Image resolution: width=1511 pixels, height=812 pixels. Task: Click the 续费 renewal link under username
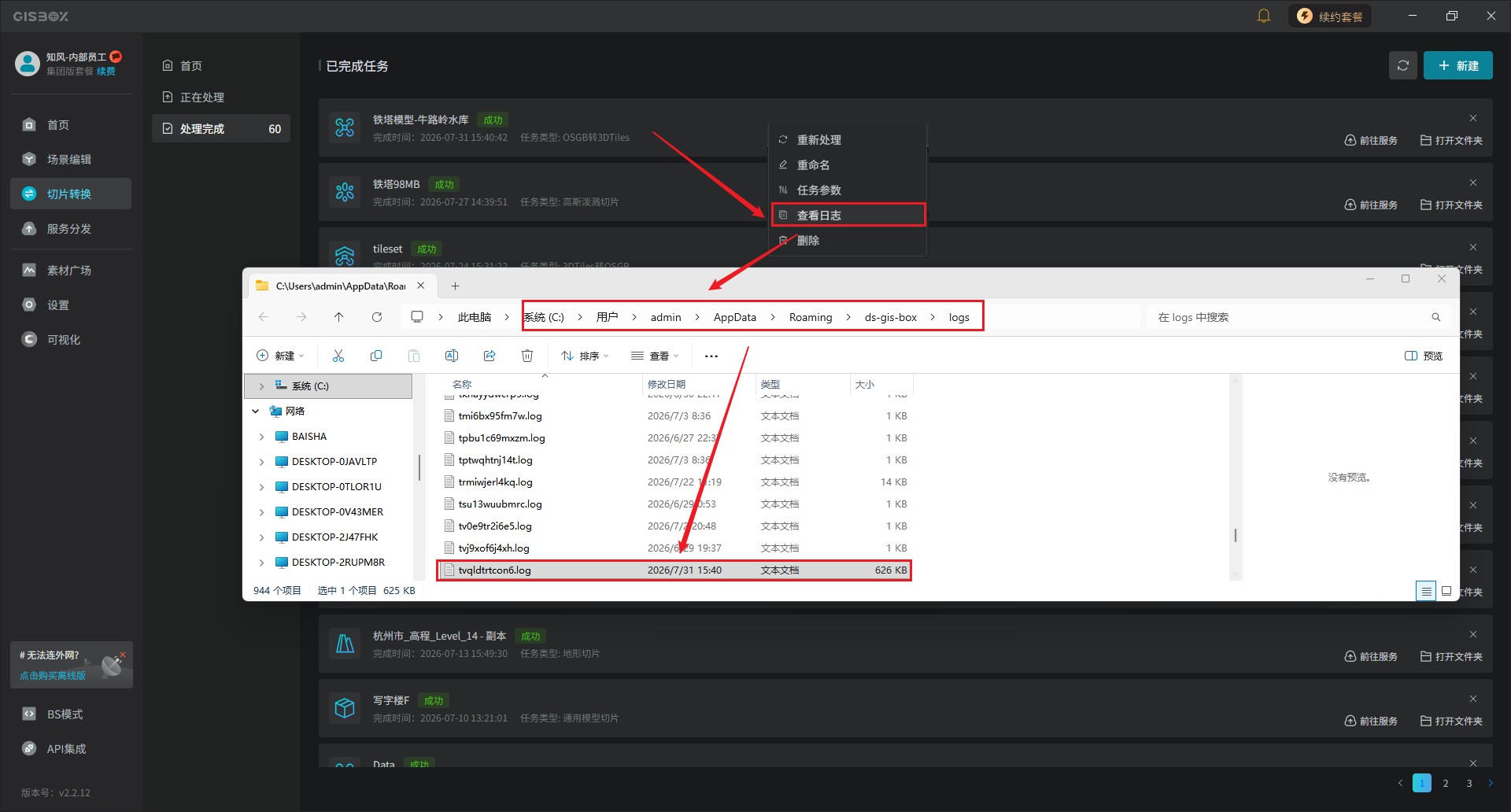click(106, 72)
